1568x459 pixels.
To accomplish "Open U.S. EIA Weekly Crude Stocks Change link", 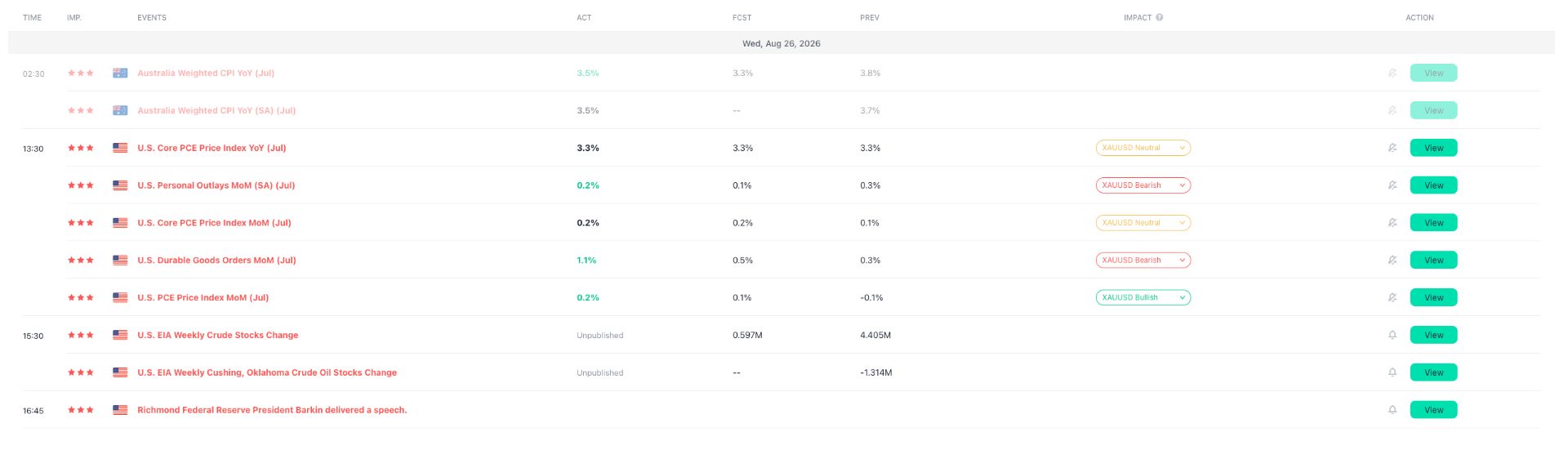I will tap(217, 335).
